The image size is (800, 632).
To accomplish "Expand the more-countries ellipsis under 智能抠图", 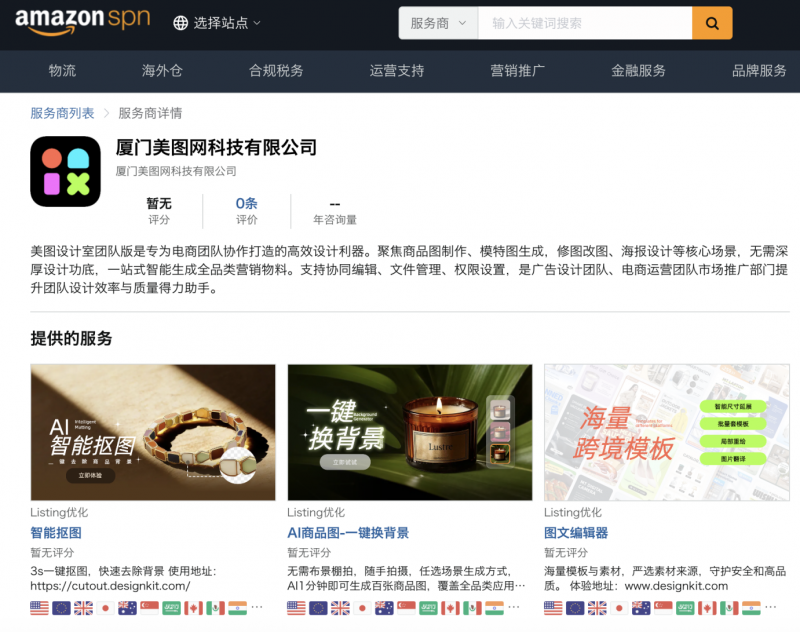I will coord(257,608).
